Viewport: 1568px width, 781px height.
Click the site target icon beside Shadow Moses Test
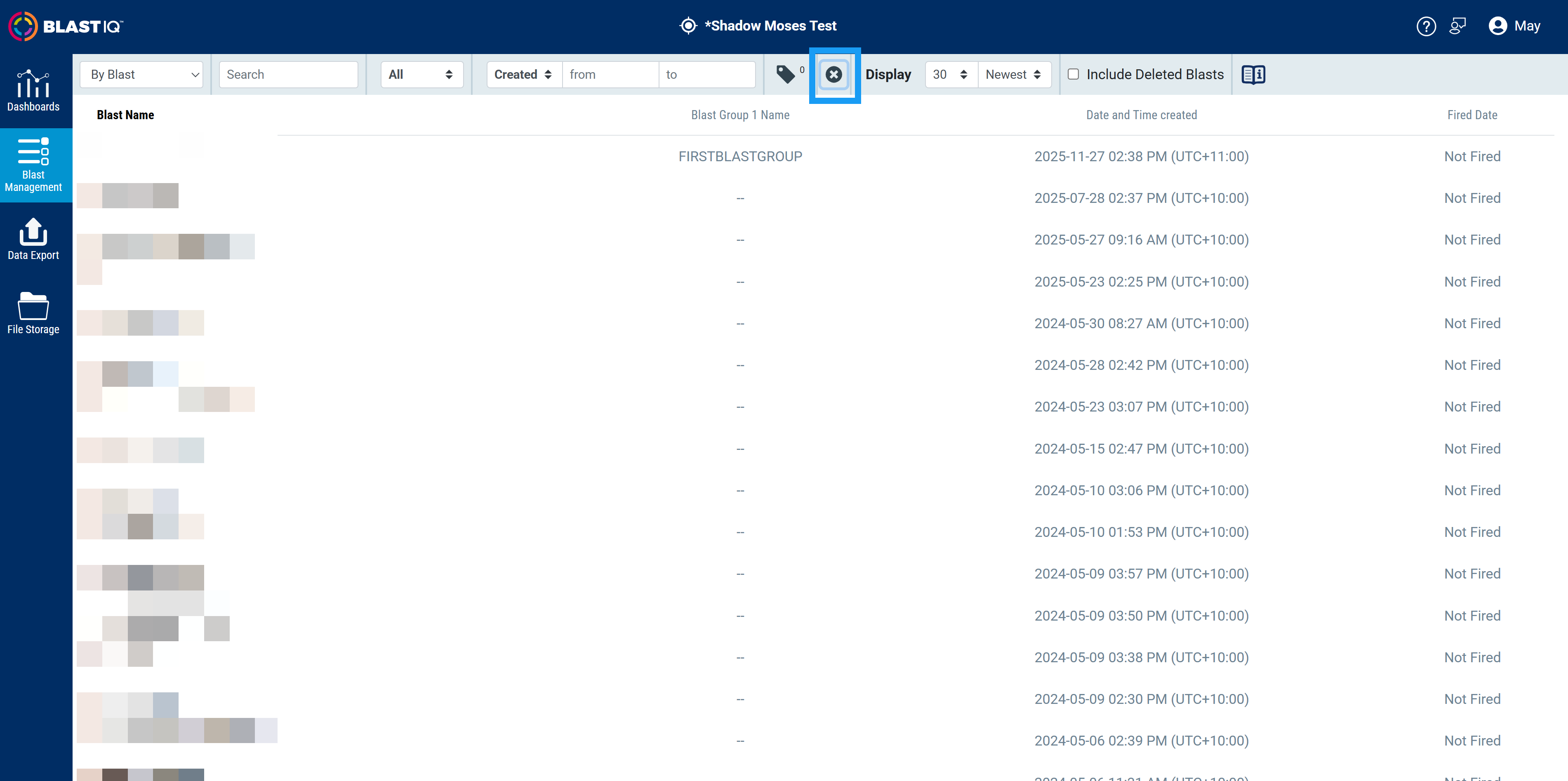pos(688,26)
